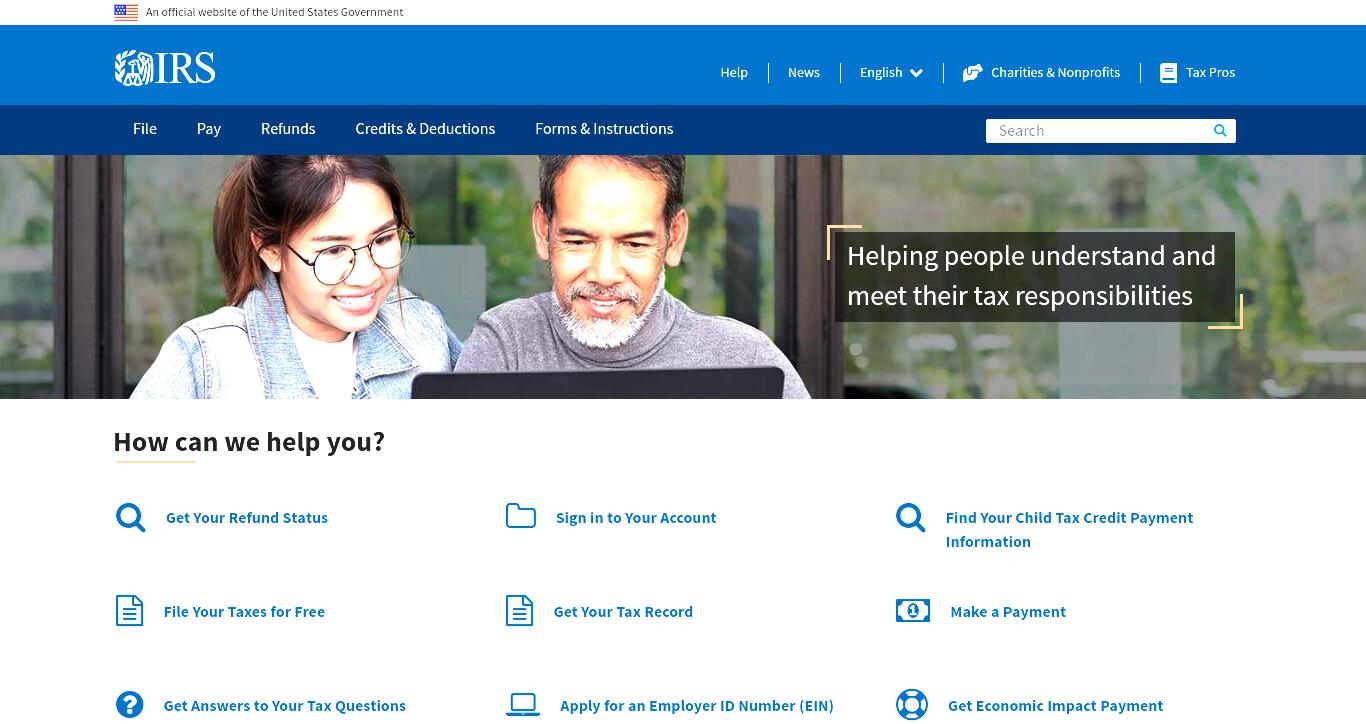This screenshot has width=1366, height=724.
Task: Open File Your Taxes for Free link
Action: coord(244,612)
